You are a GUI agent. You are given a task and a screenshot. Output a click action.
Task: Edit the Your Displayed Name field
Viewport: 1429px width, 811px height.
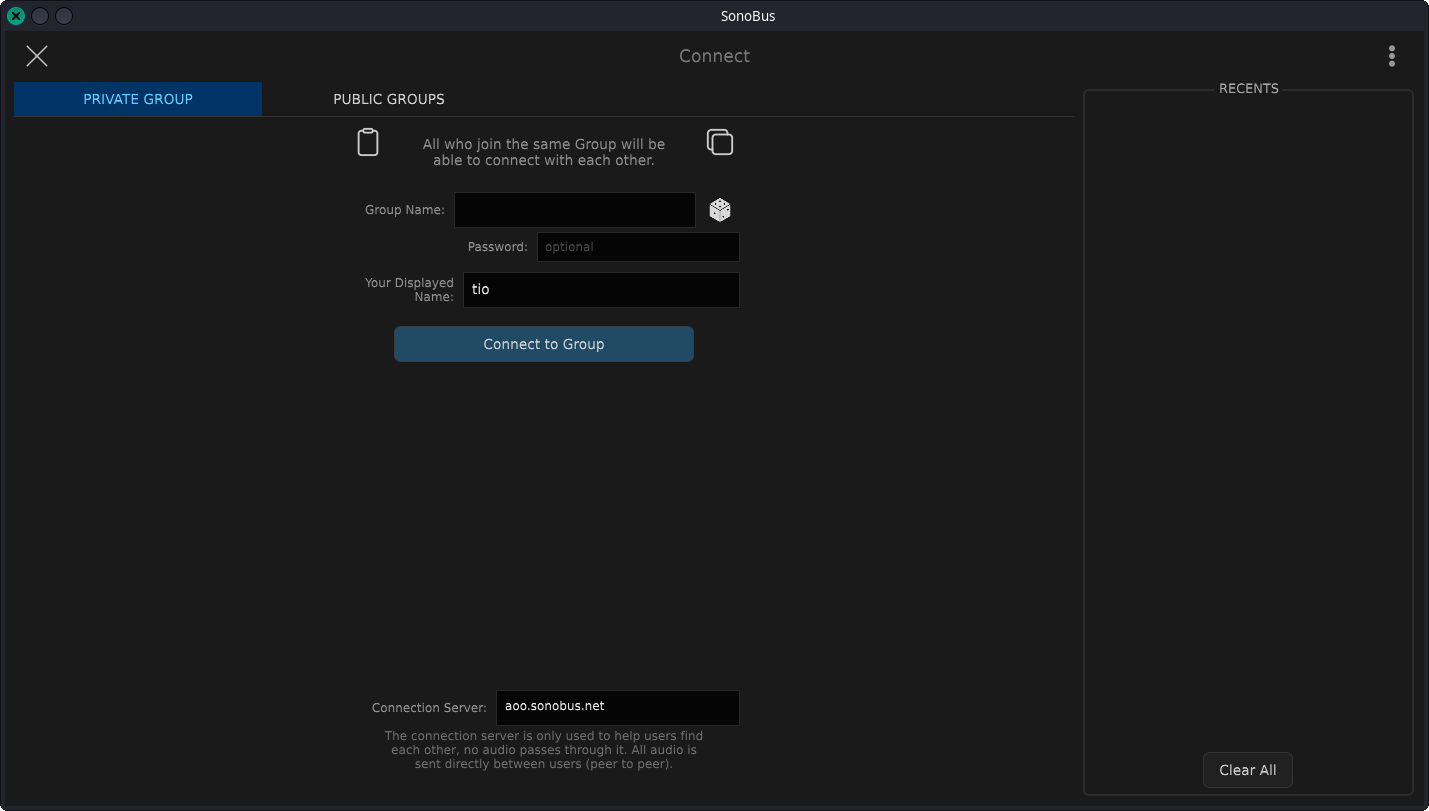tap(601, 290)
